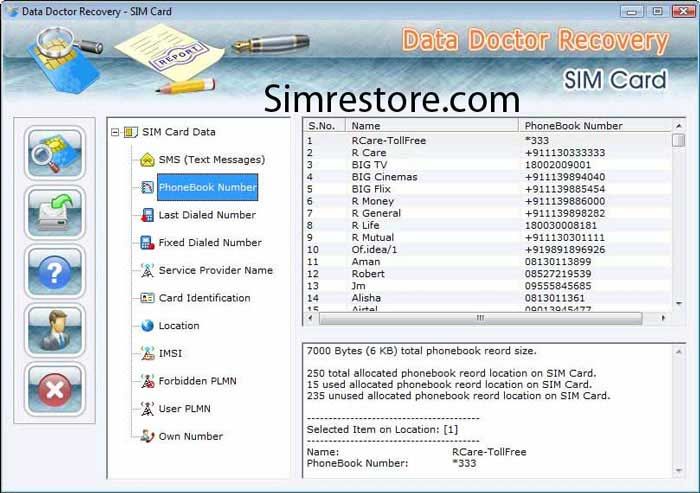The image size is (700, 493).
Task: Click the Fixed Dialed Number icon
Action: pos(147,243)
